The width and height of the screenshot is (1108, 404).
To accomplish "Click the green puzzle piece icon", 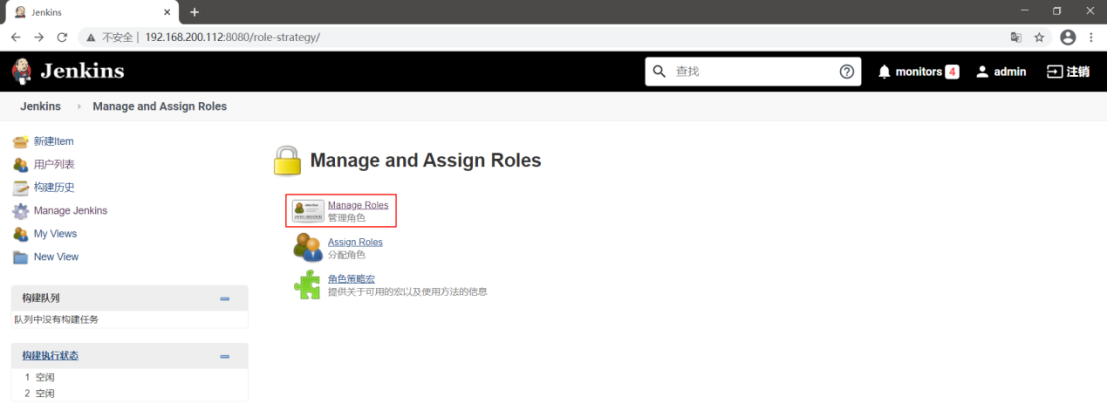I will click(x=307, y=285).
